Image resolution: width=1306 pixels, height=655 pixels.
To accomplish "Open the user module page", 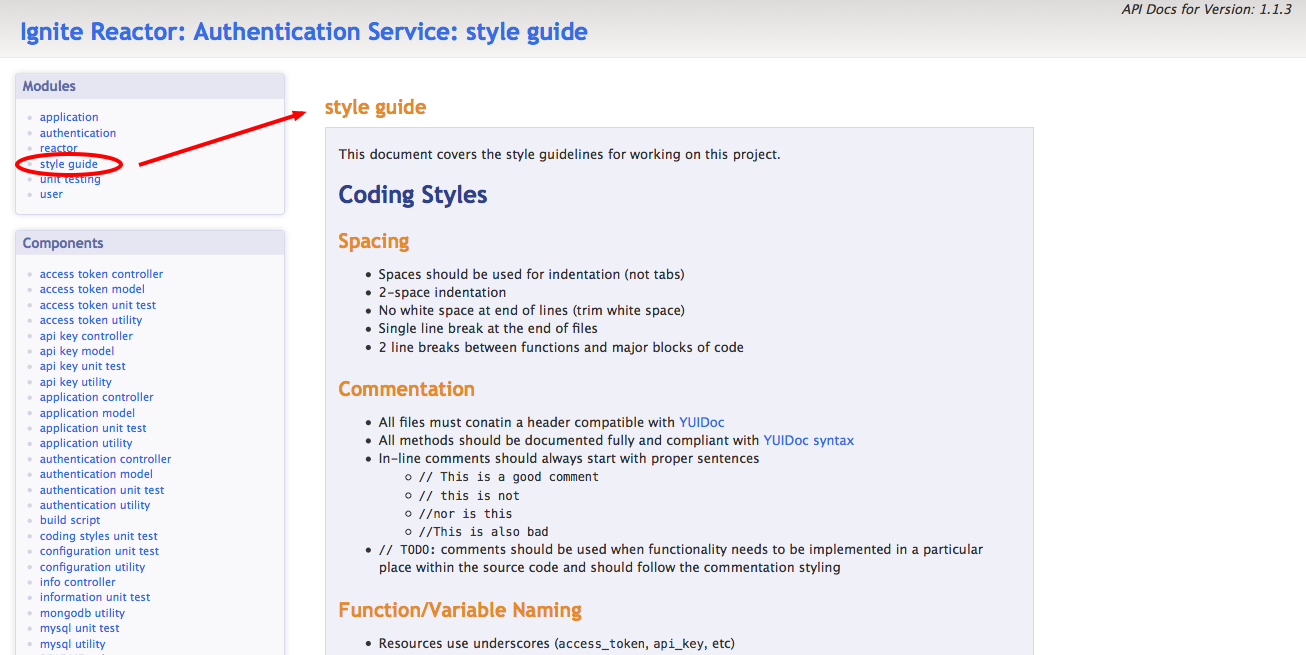I will pos(50,193).
